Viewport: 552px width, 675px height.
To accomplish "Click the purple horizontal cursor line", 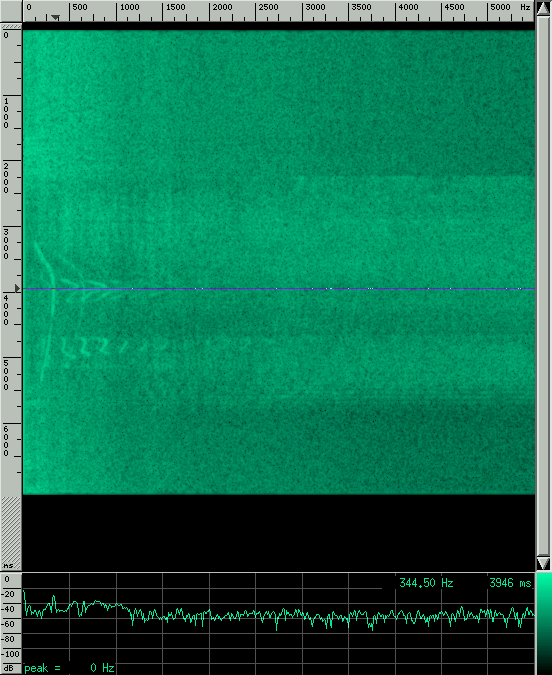I will point(279,288).
